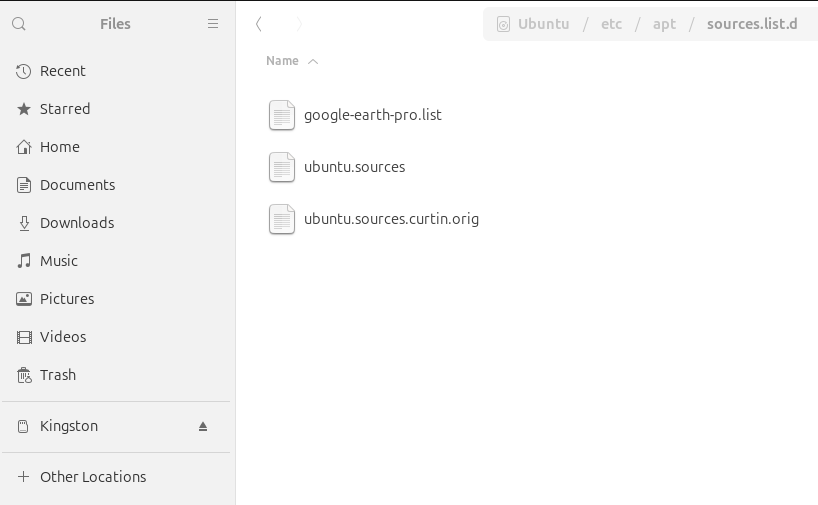Select the ubuntu.sources file icon
The width and height of the screenshot is (818, 505).
282,167
